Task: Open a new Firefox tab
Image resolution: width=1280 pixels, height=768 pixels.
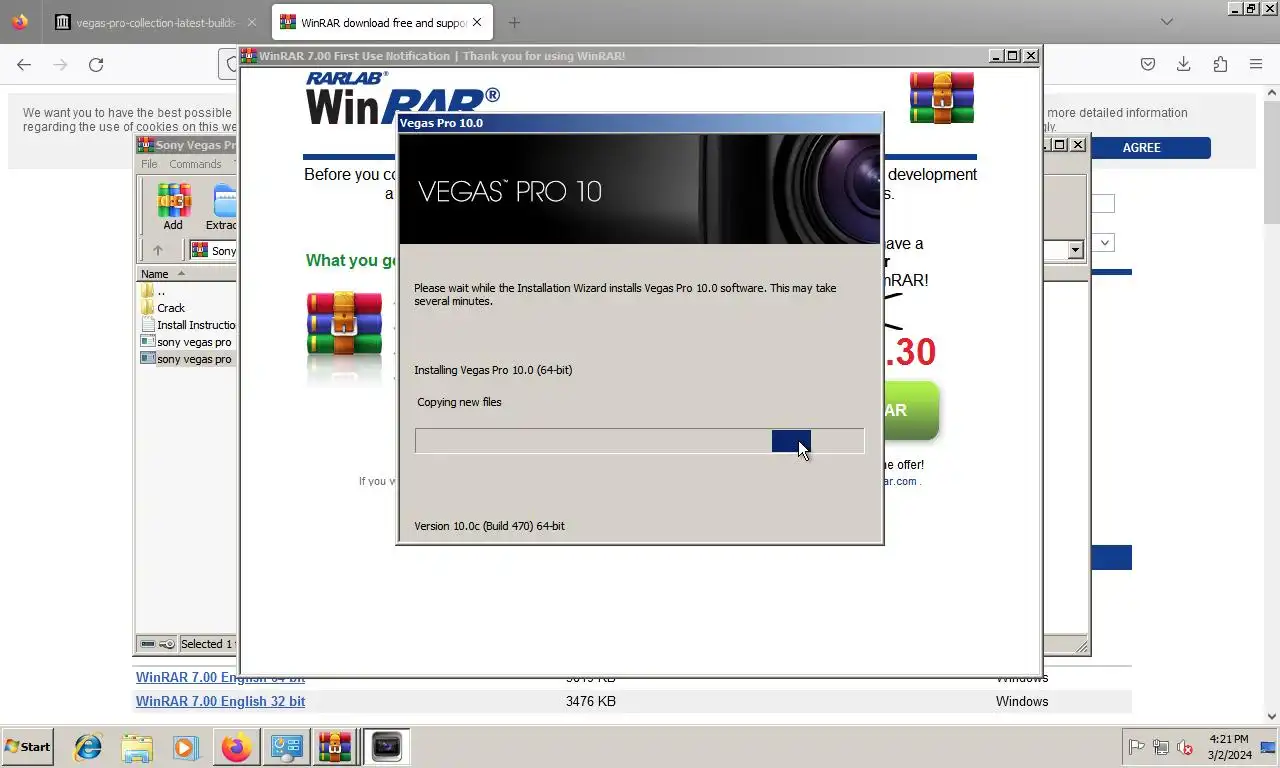Action: [514, 22]
